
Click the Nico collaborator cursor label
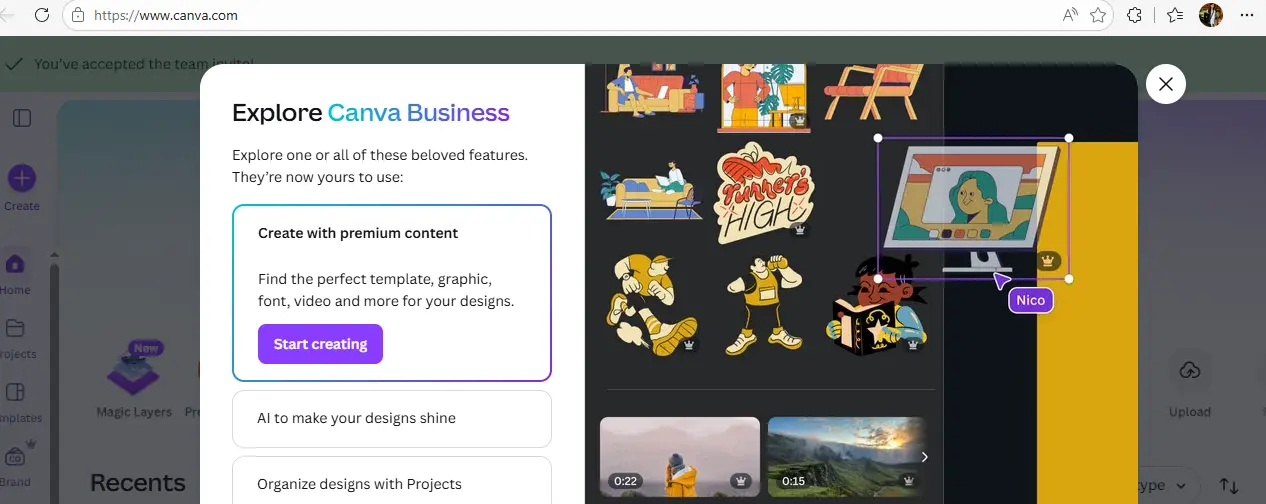1030,300
